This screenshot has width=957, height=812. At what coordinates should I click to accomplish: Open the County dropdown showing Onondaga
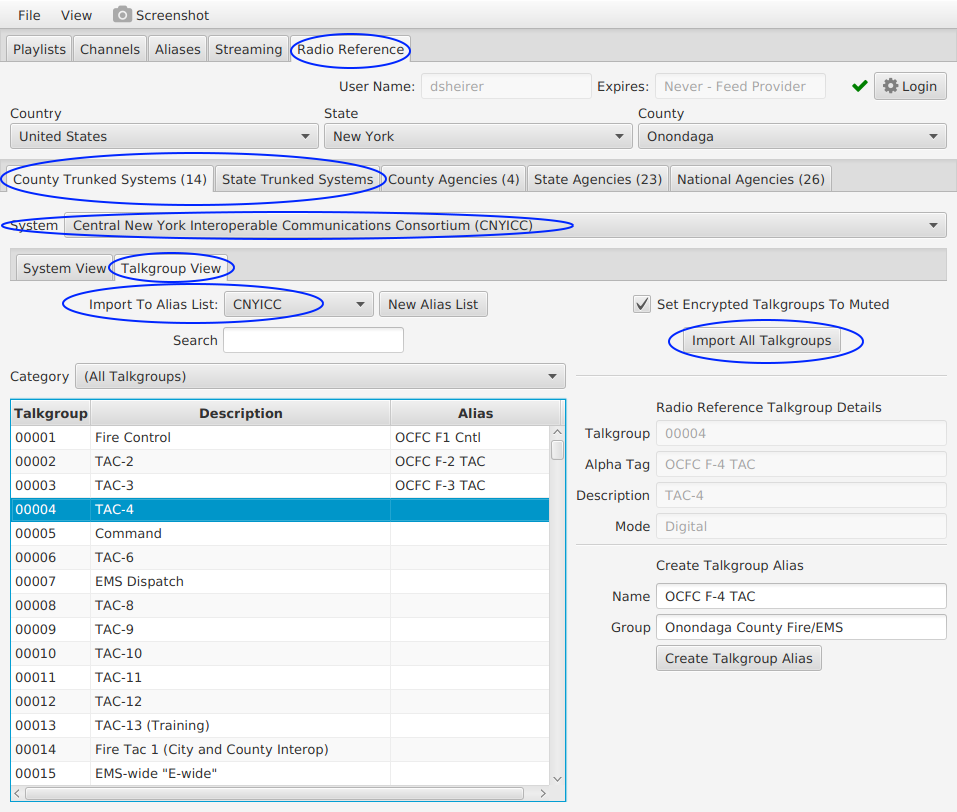pos(792,136)
